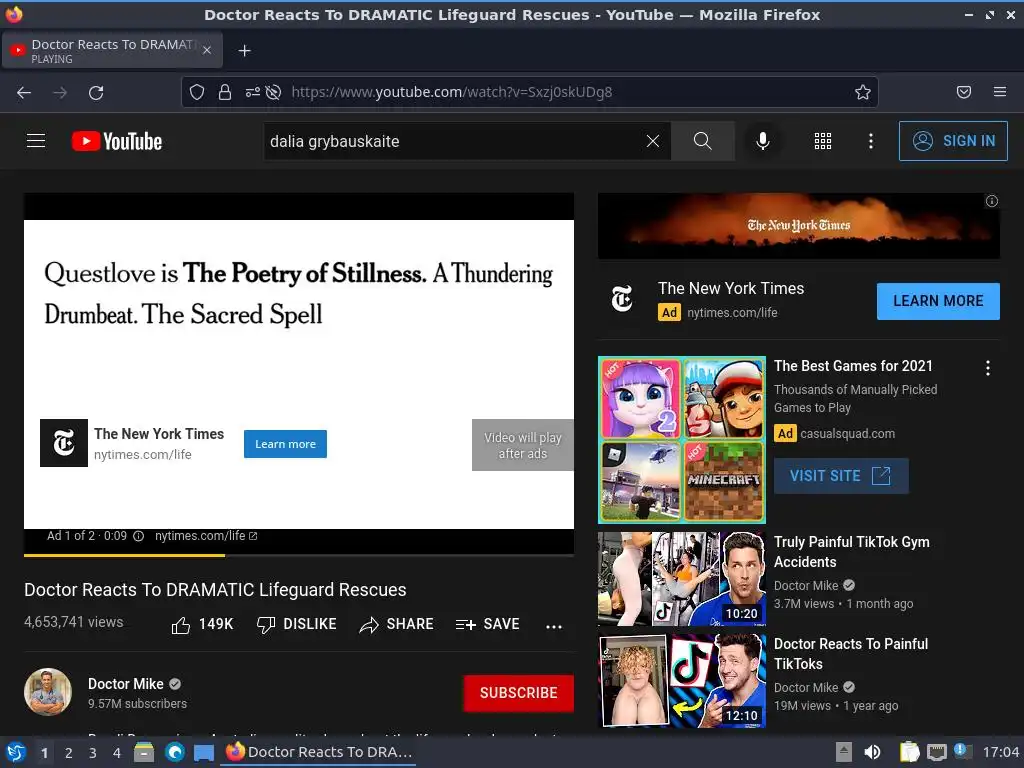Open The Best Games for 2021 thumbnail

(x=682, y=440)
